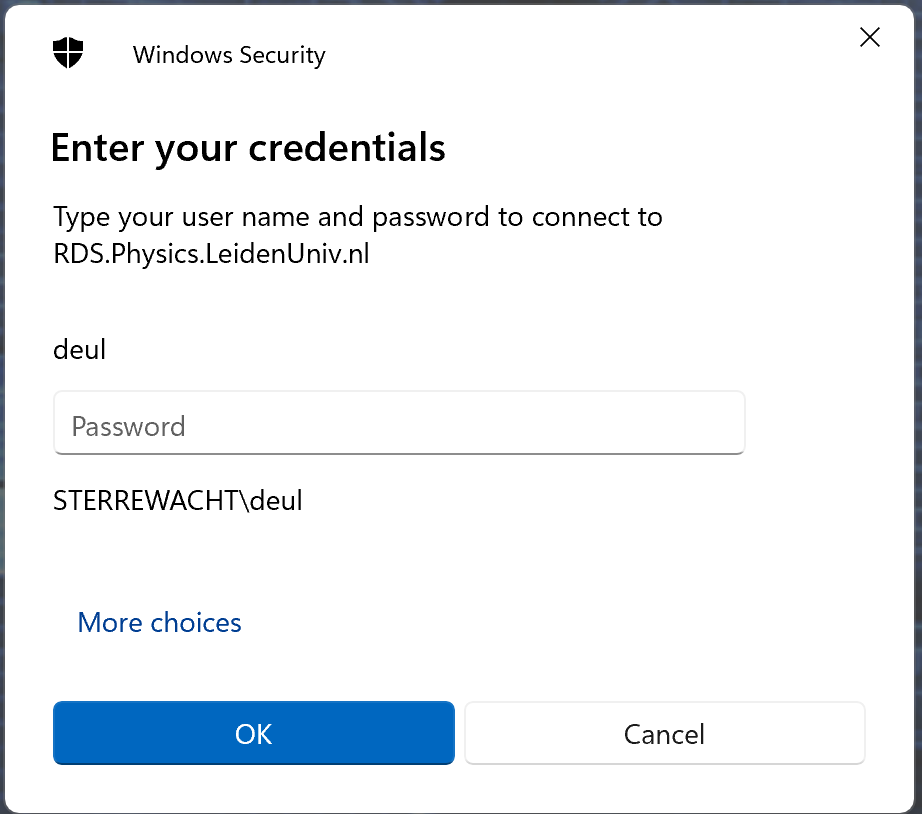Dismiss the dialog using Cancel
Screen dimensions: 922x814
[664, 734]
